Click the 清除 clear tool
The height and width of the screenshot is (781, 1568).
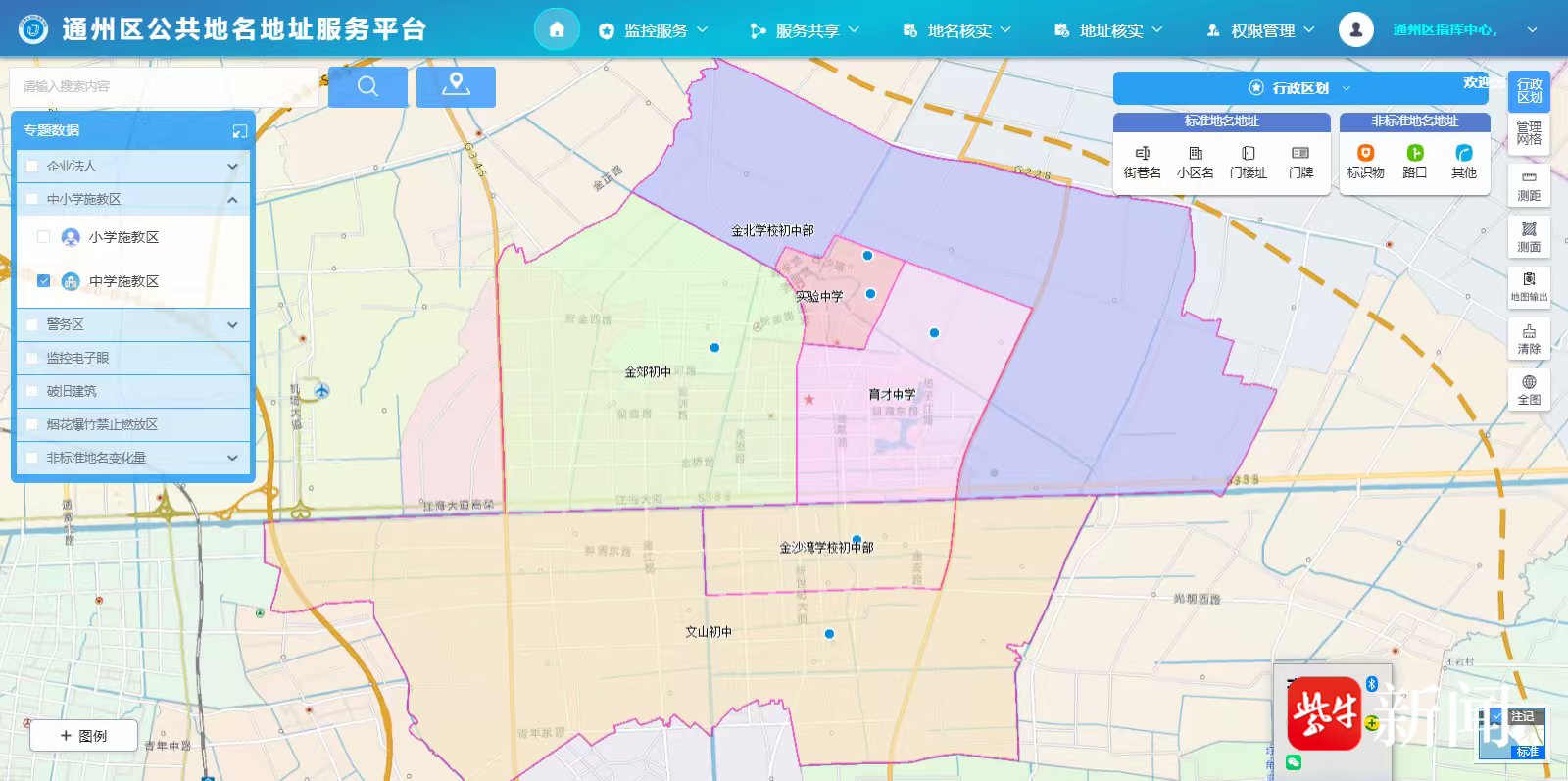pos(1529,338)
